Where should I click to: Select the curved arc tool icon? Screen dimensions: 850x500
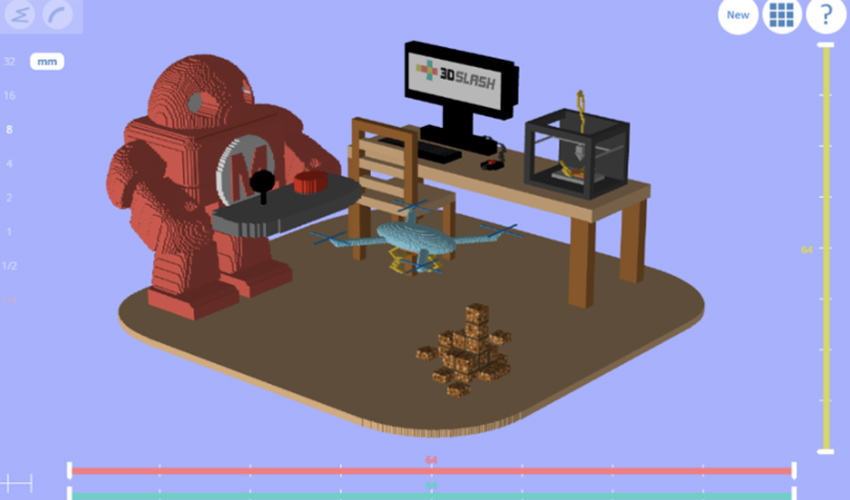tap(62, 14)
